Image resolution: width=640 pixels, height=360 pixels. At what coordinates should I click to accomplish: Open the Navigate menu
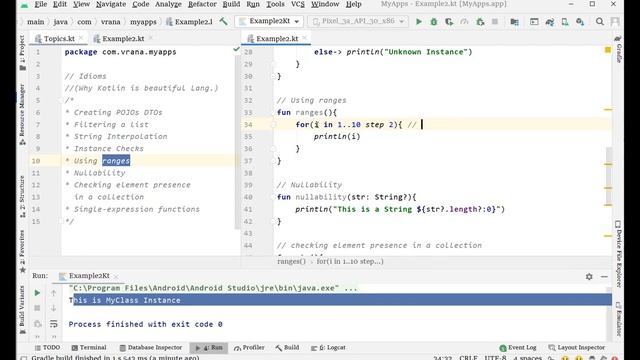coord(111,4)
